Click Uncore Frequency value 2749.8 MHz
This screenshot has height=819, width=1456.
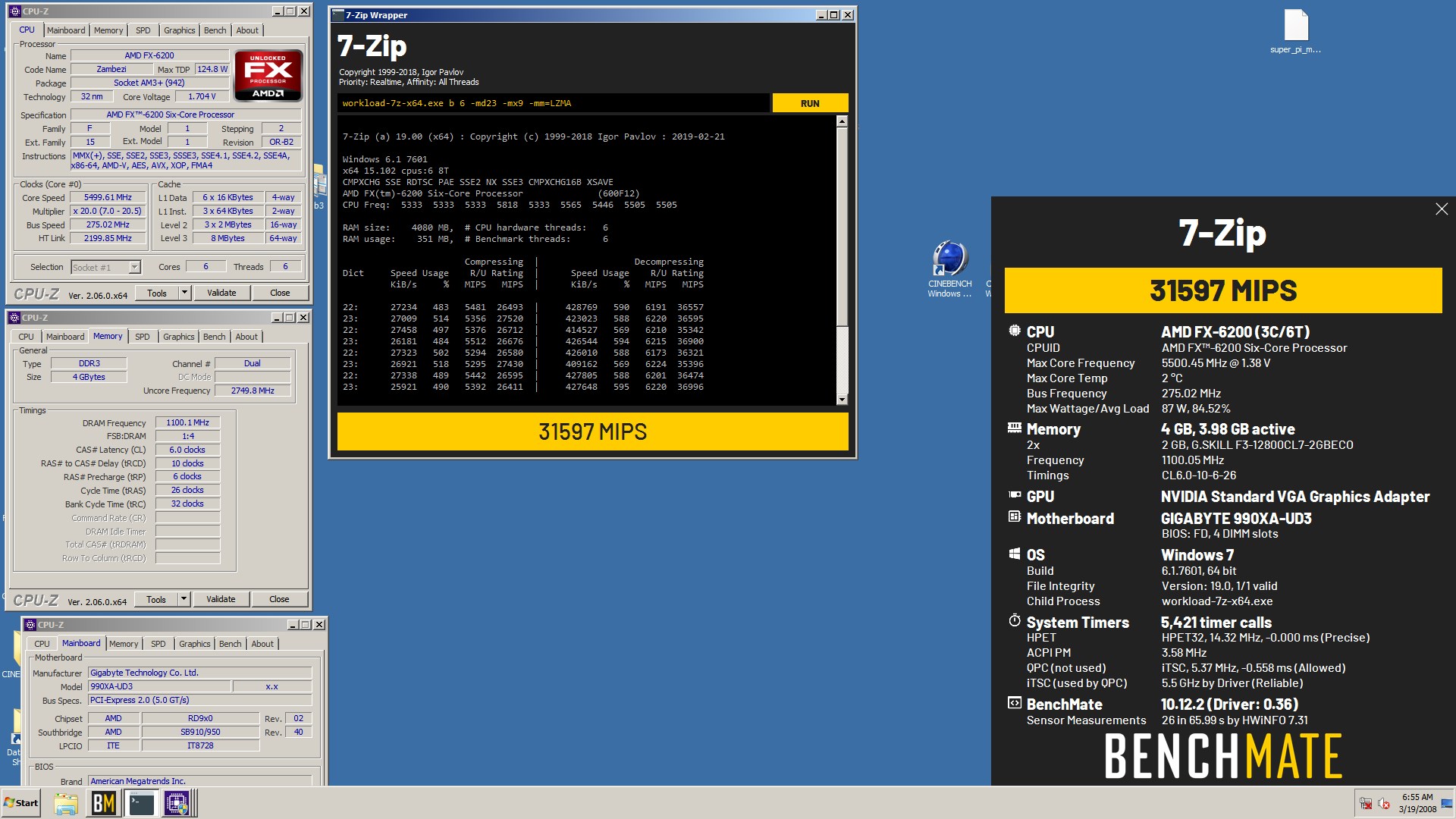pyautogui.click(x=253, y=391)
